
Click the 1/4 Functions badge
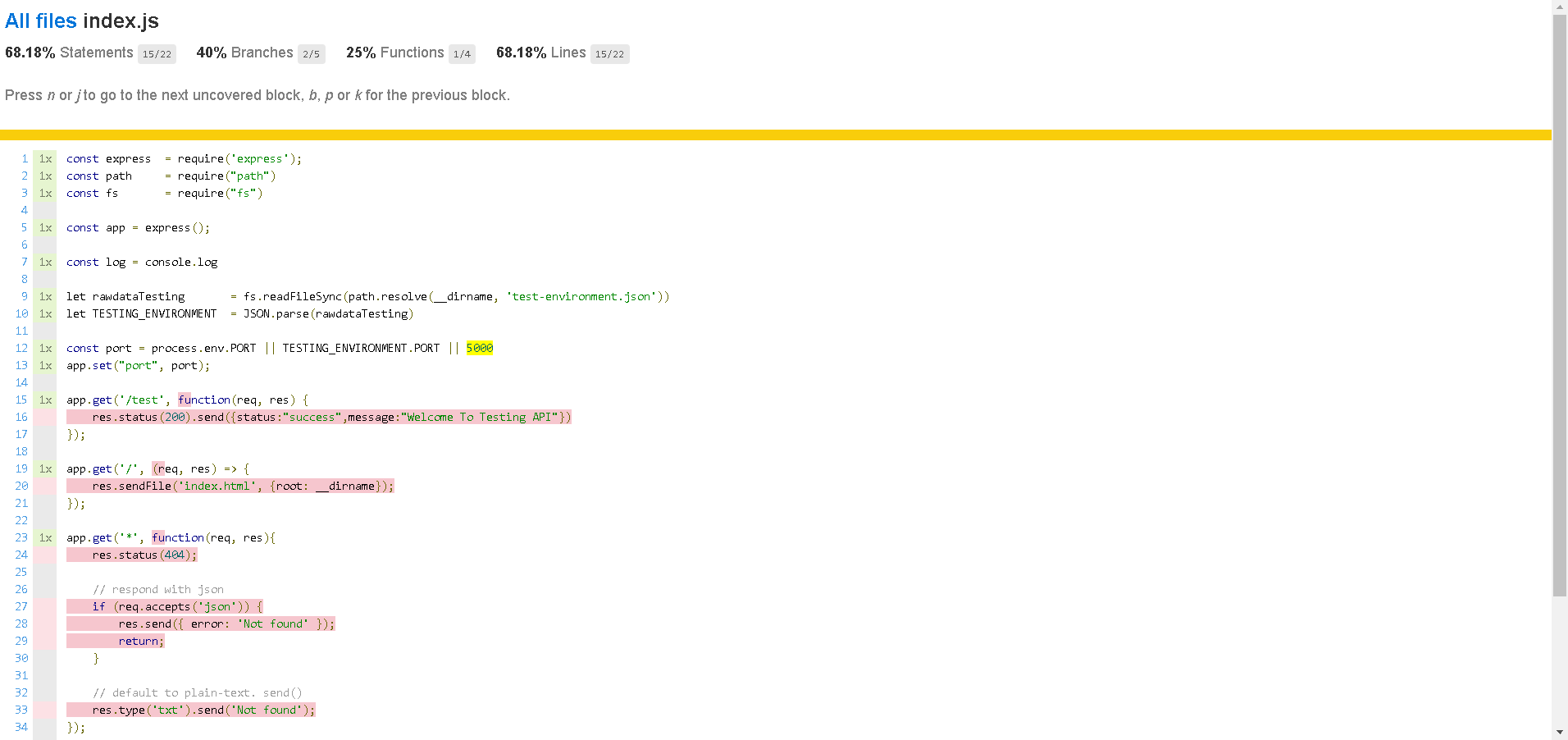pyautogui.click(x=462, y=54)
